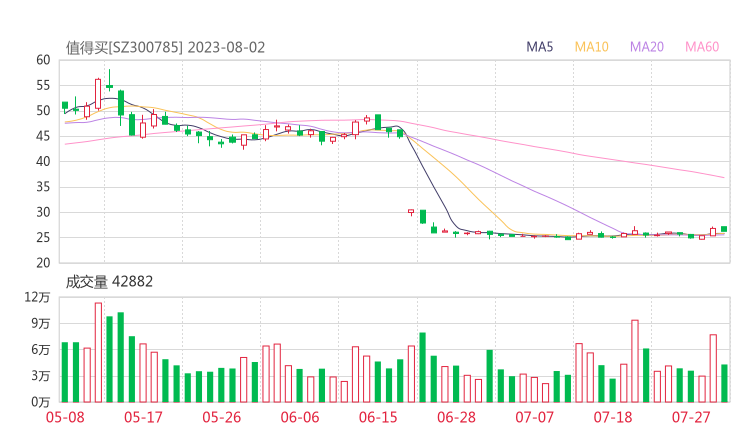Click the 05-26 date axis label

point(221,417)
